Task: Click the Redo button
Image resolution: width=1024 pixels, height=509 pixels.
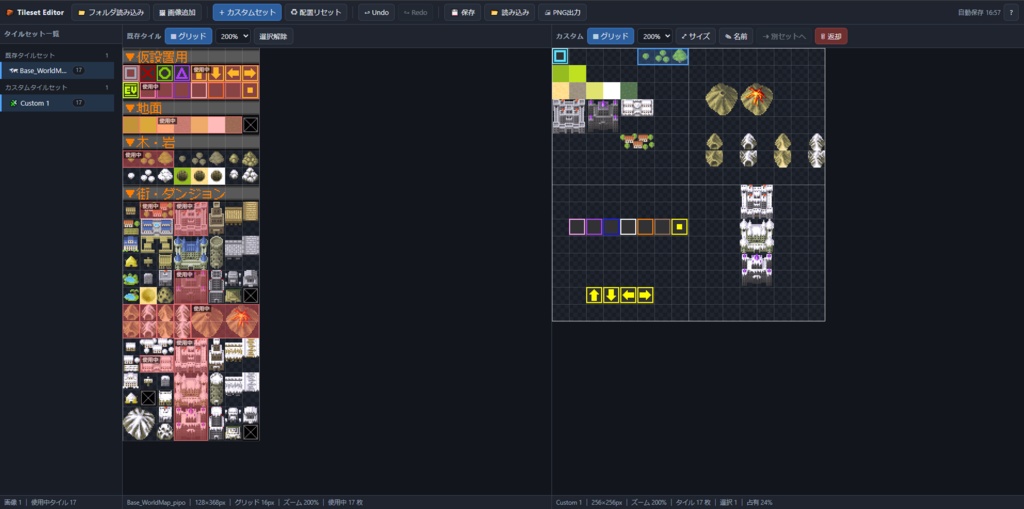Action: (x=415, y=12)
